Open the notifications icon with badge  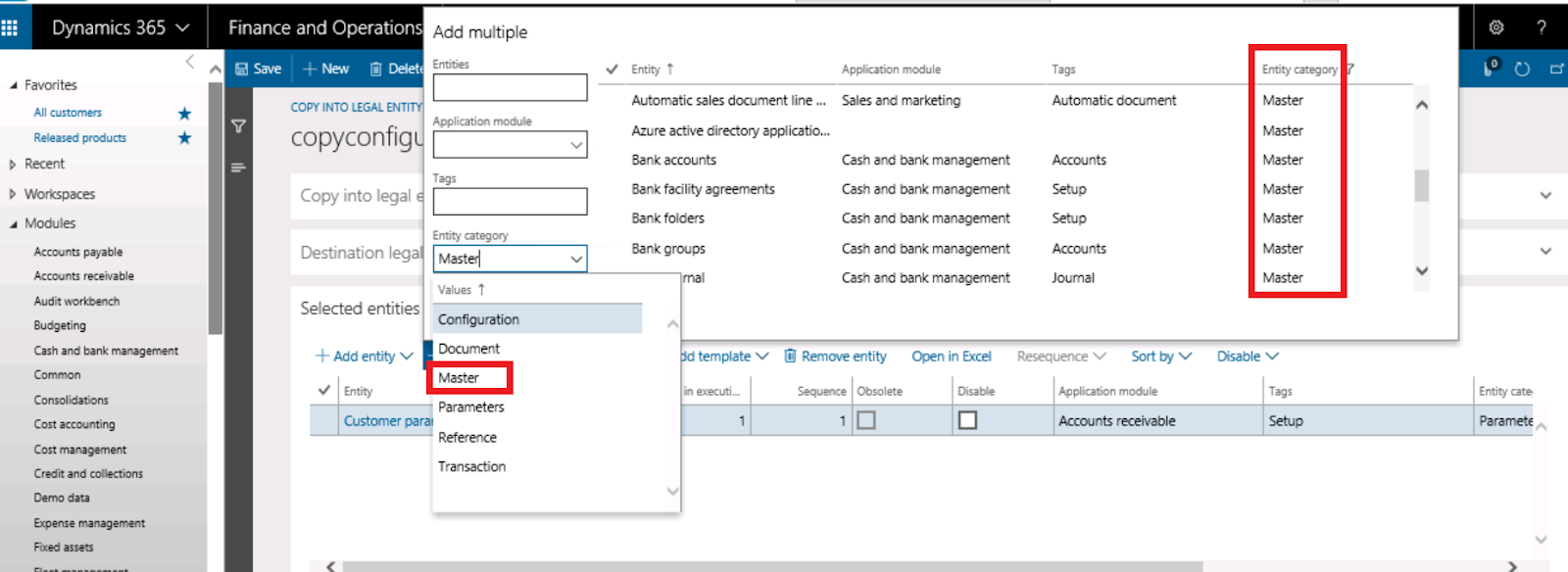tap(1492, 68)
